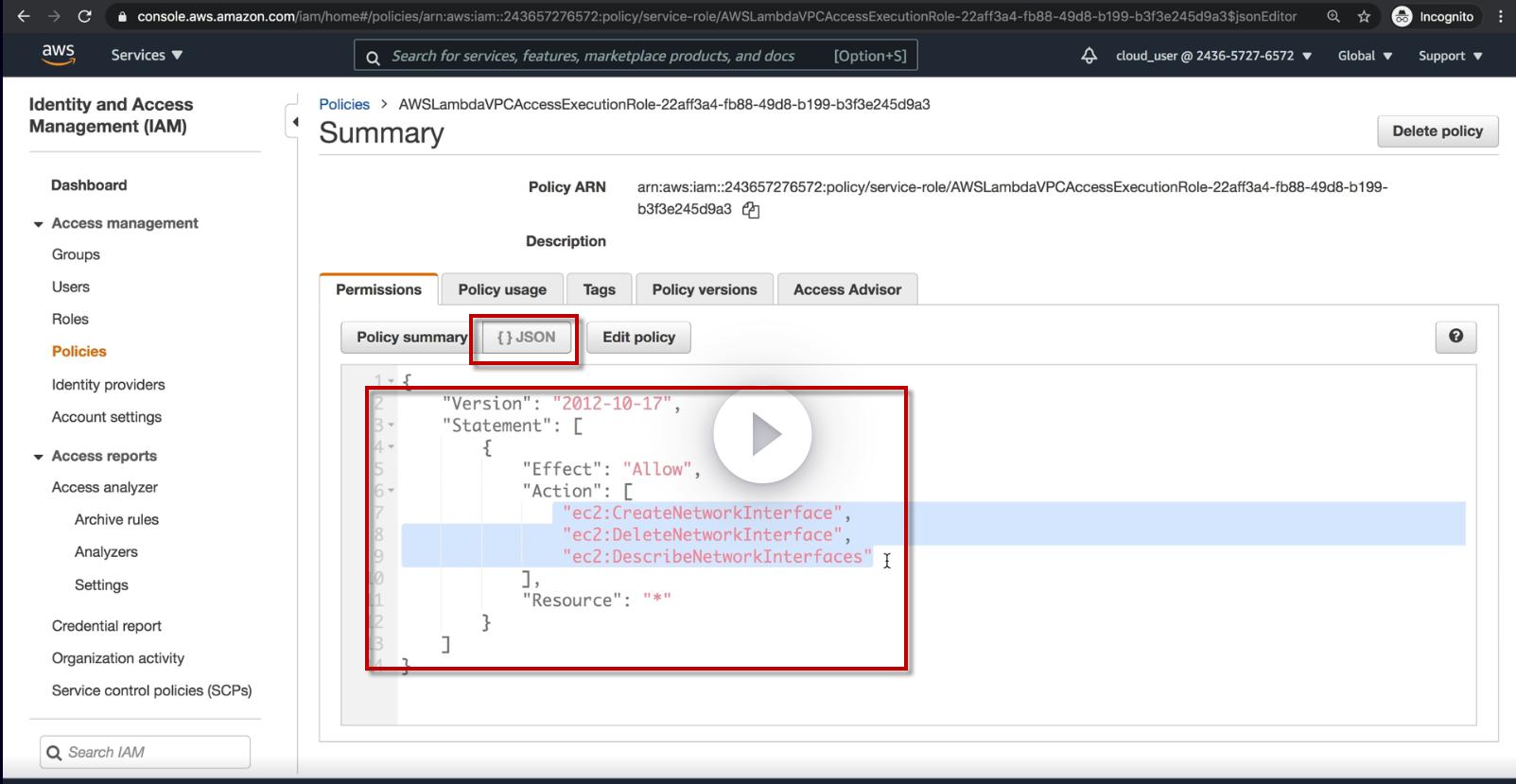This screenshot has height=784, width=1516.
Task: Open the Chrome three-dot menu
Action: click(1501, 16)
